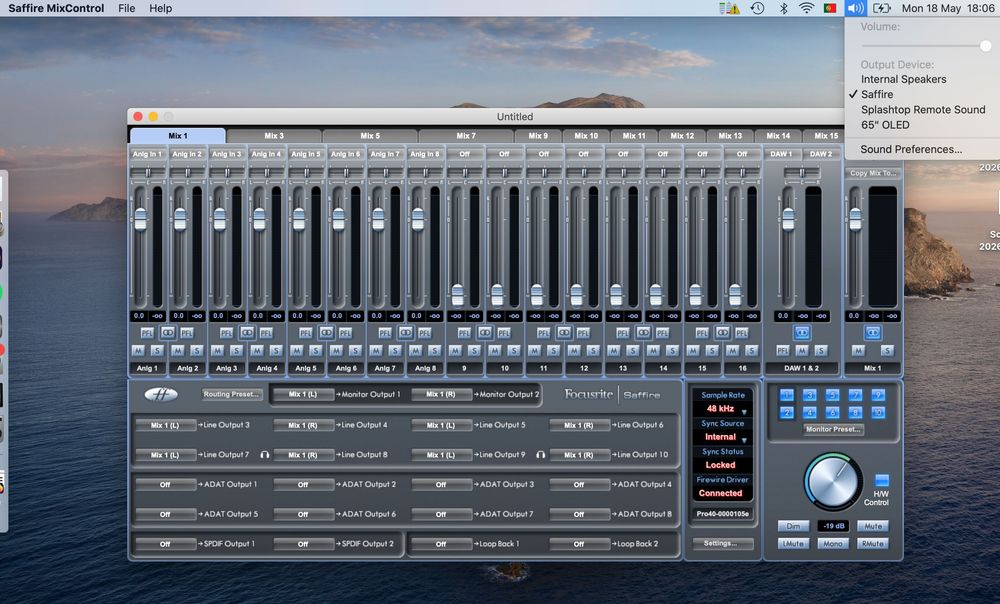Viewport: 1000px width, 604px height.
Task: Switch to the Mix 7 tab
Action: [x=466, y=136]
